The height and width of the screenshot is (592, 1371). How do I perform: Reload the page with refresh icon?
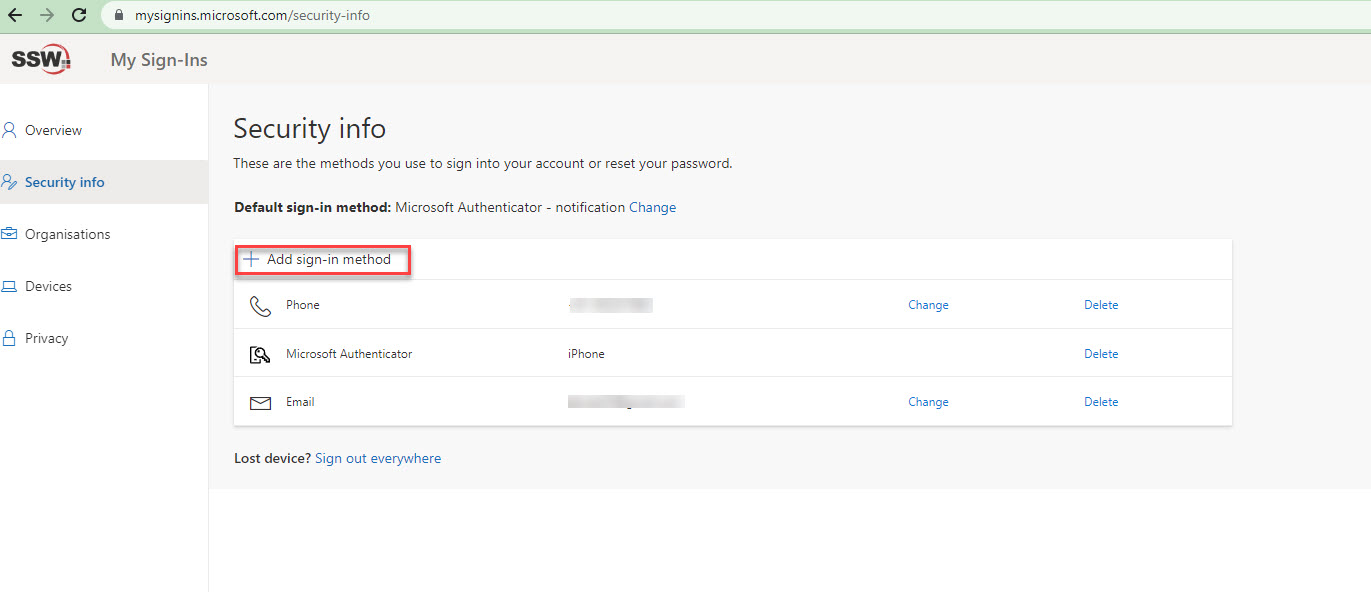[79, 15]
